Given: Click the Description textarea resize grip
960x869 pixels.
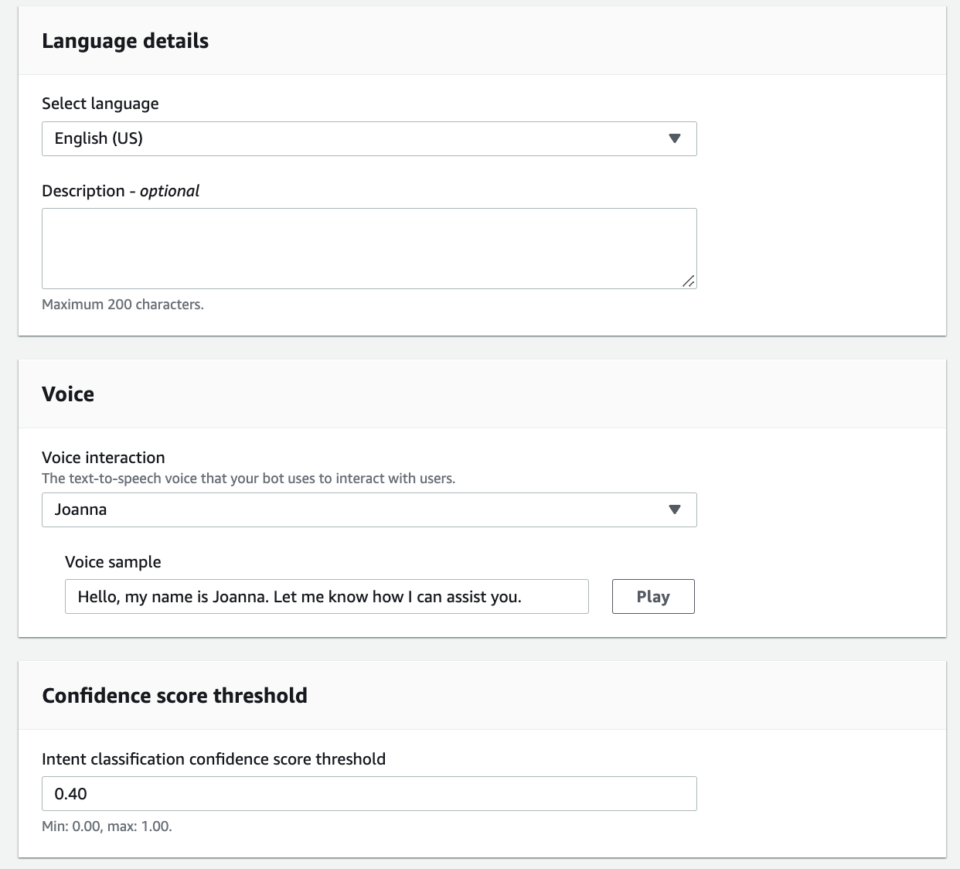Looking at the screenshot, I should [686, 283].
